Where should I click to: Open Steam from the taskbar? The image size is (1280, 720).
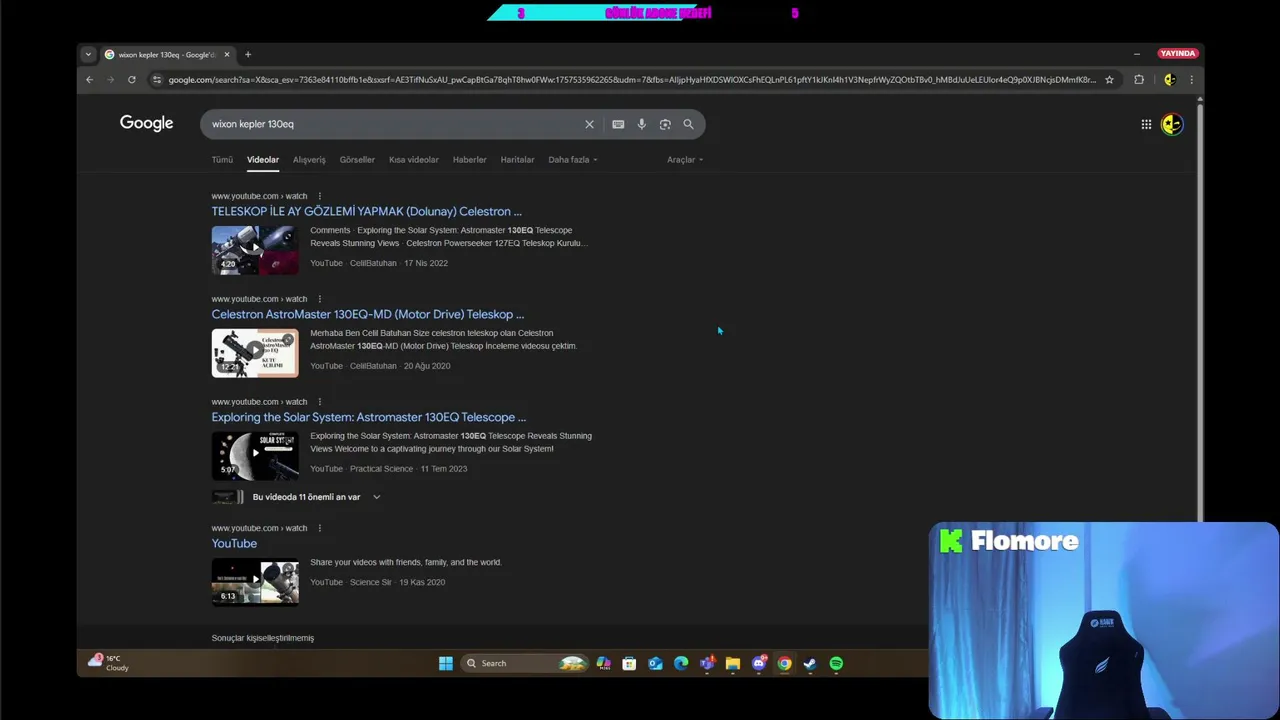810,663
